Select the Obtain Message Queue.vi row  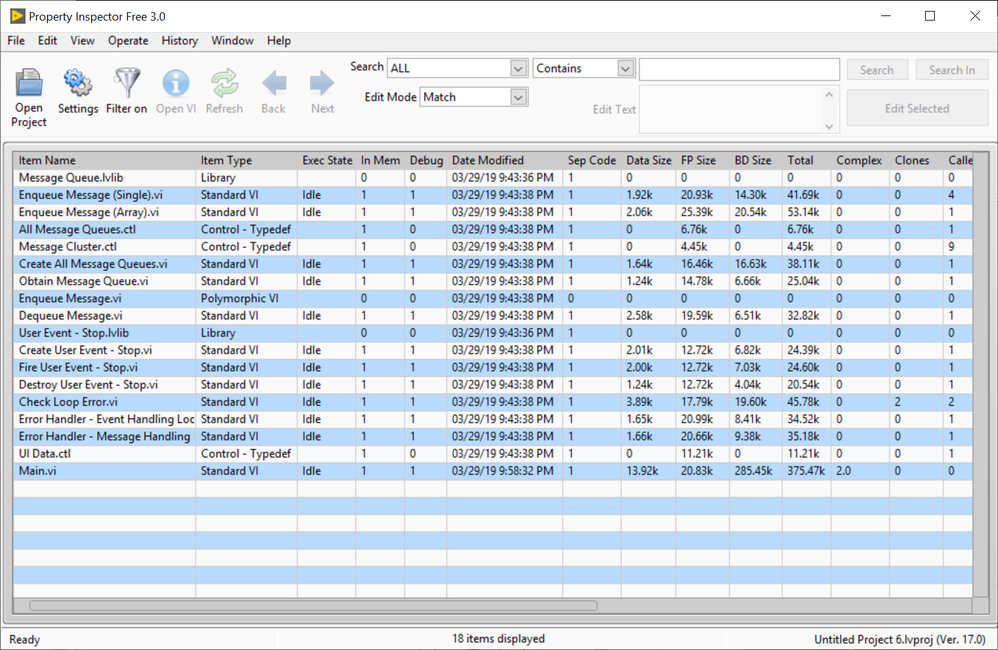pos(493,281)
